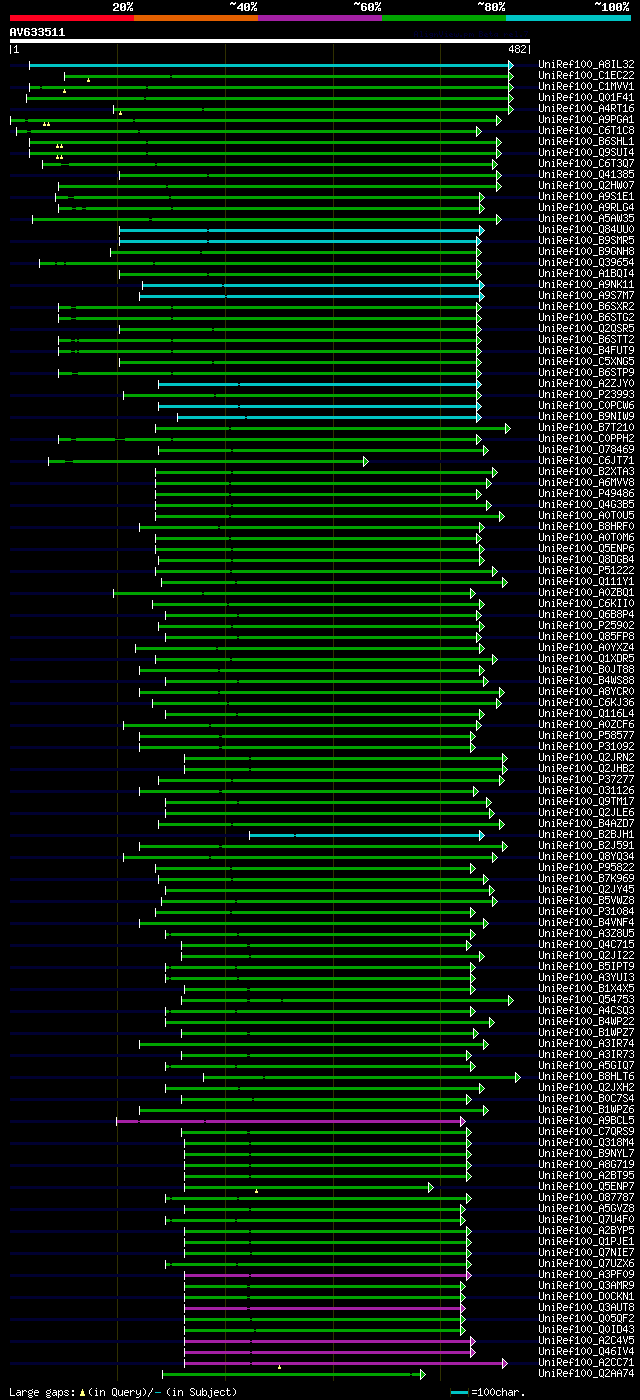Open hit UniRef100_C1EC22
Viewport: 640px width, 1400px height.
[586, 75]
